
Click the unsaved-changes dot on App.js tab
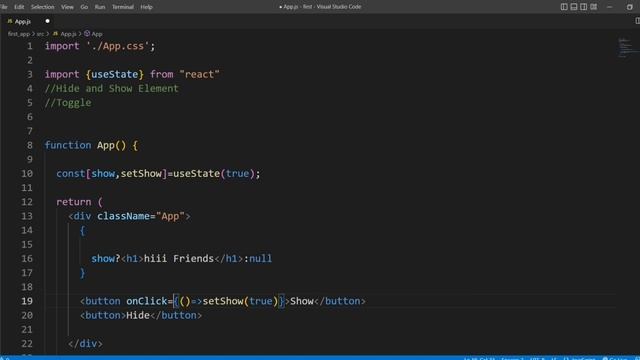click(47, 21)
